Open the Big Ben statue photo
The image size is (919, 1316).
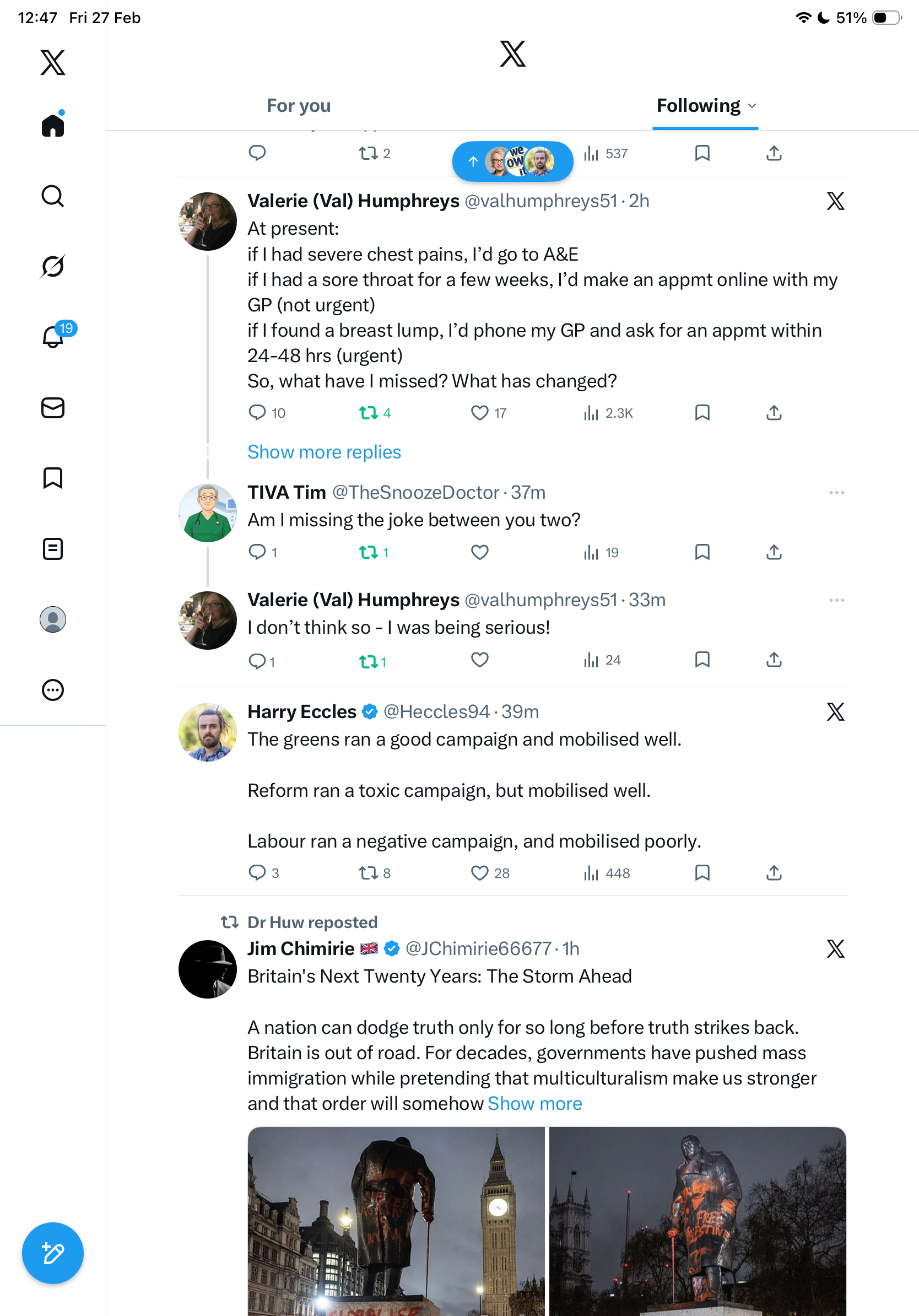click(x=396, y=1221)
